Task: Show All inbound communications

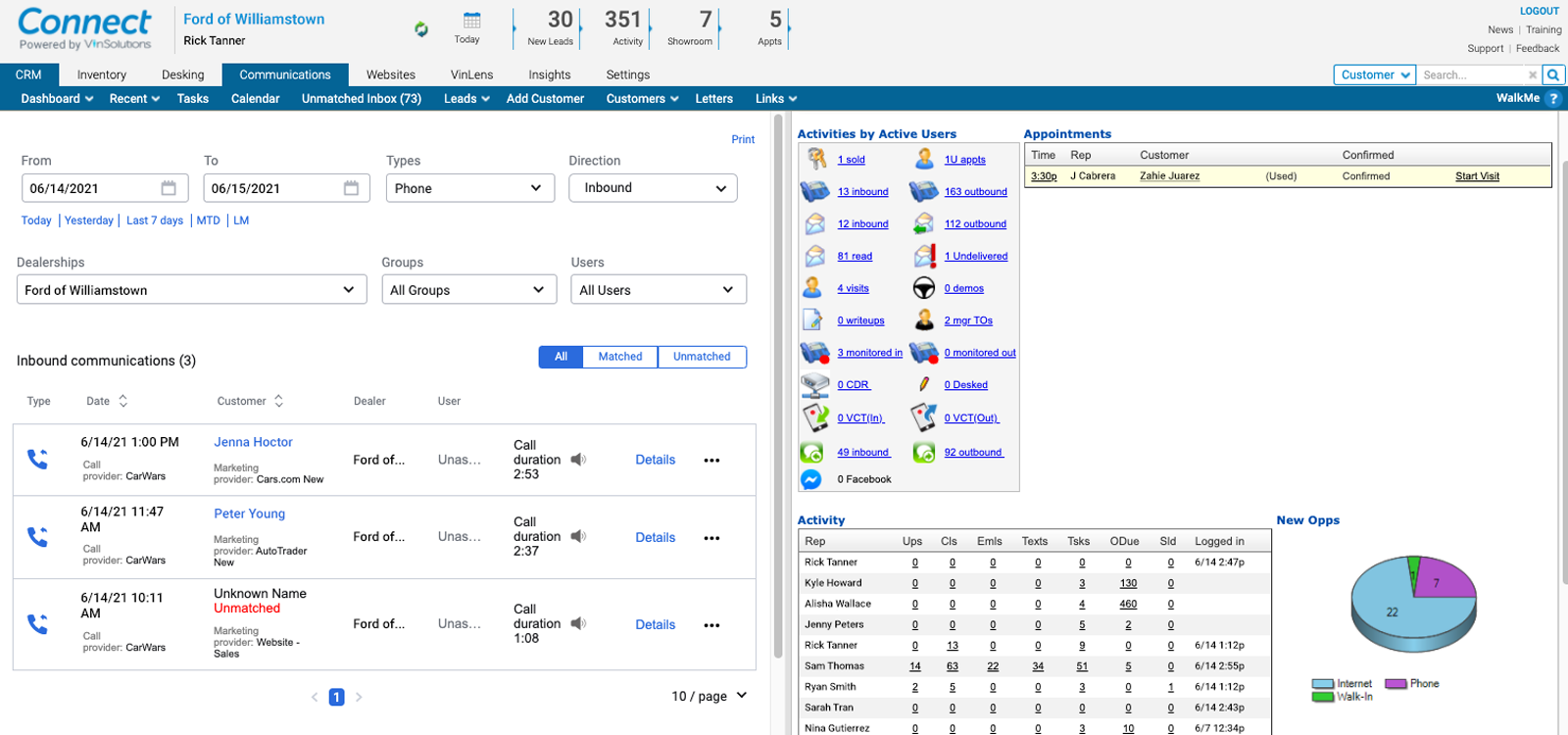Action: coord(561,357)
